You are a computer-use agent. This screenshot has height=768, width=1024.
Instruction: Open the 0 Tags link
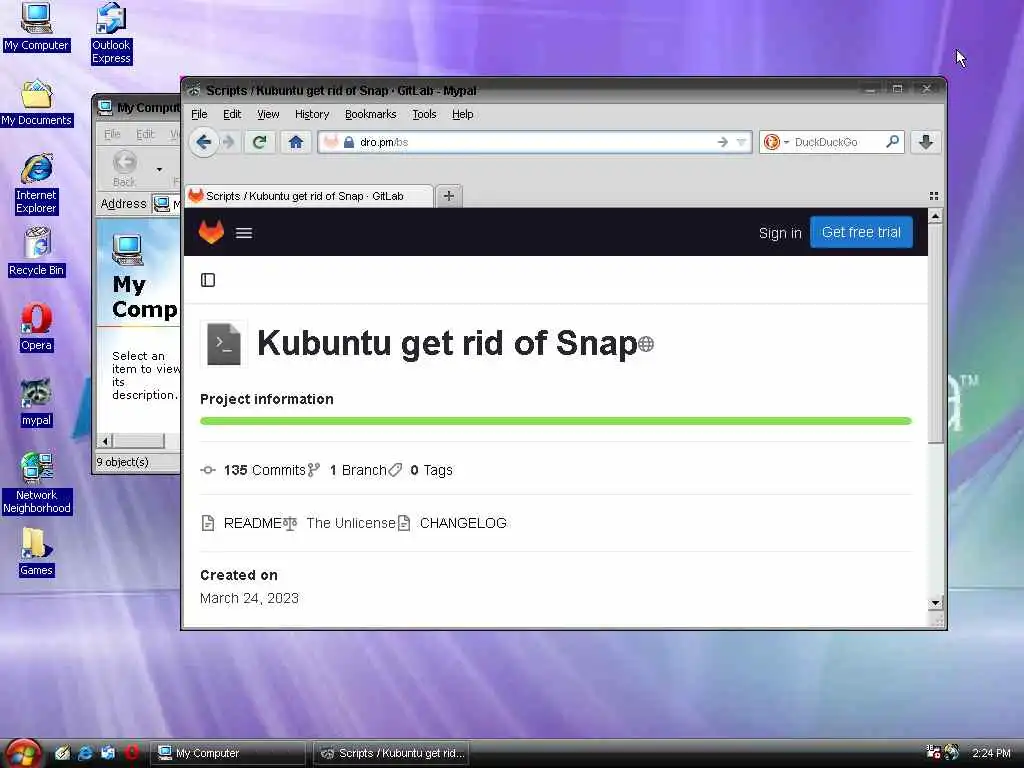tap(421, 470)
